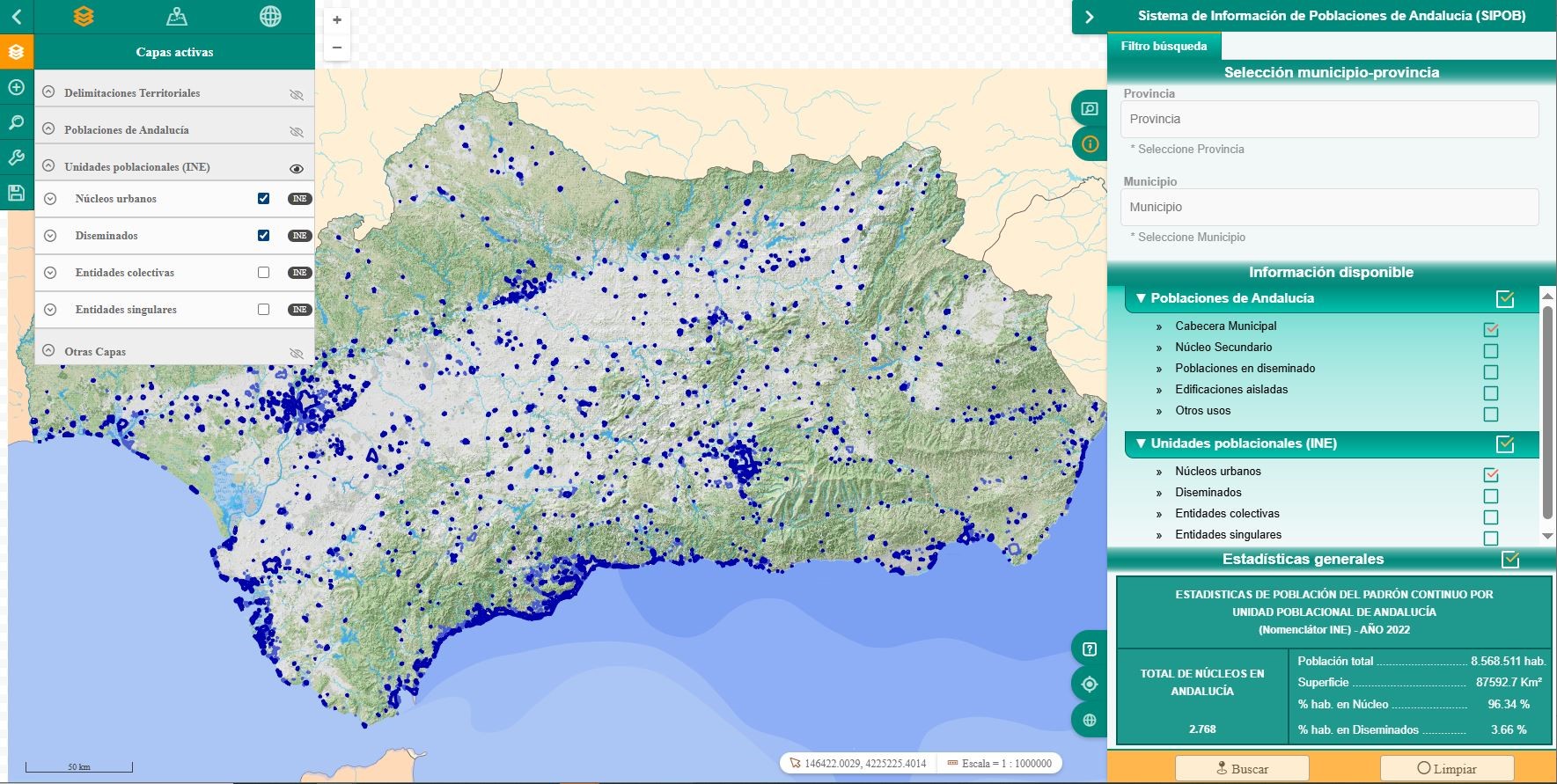Click the save floppy disk icon
The height and width of the screenshot is (784, 1557).
coord(16,194)
